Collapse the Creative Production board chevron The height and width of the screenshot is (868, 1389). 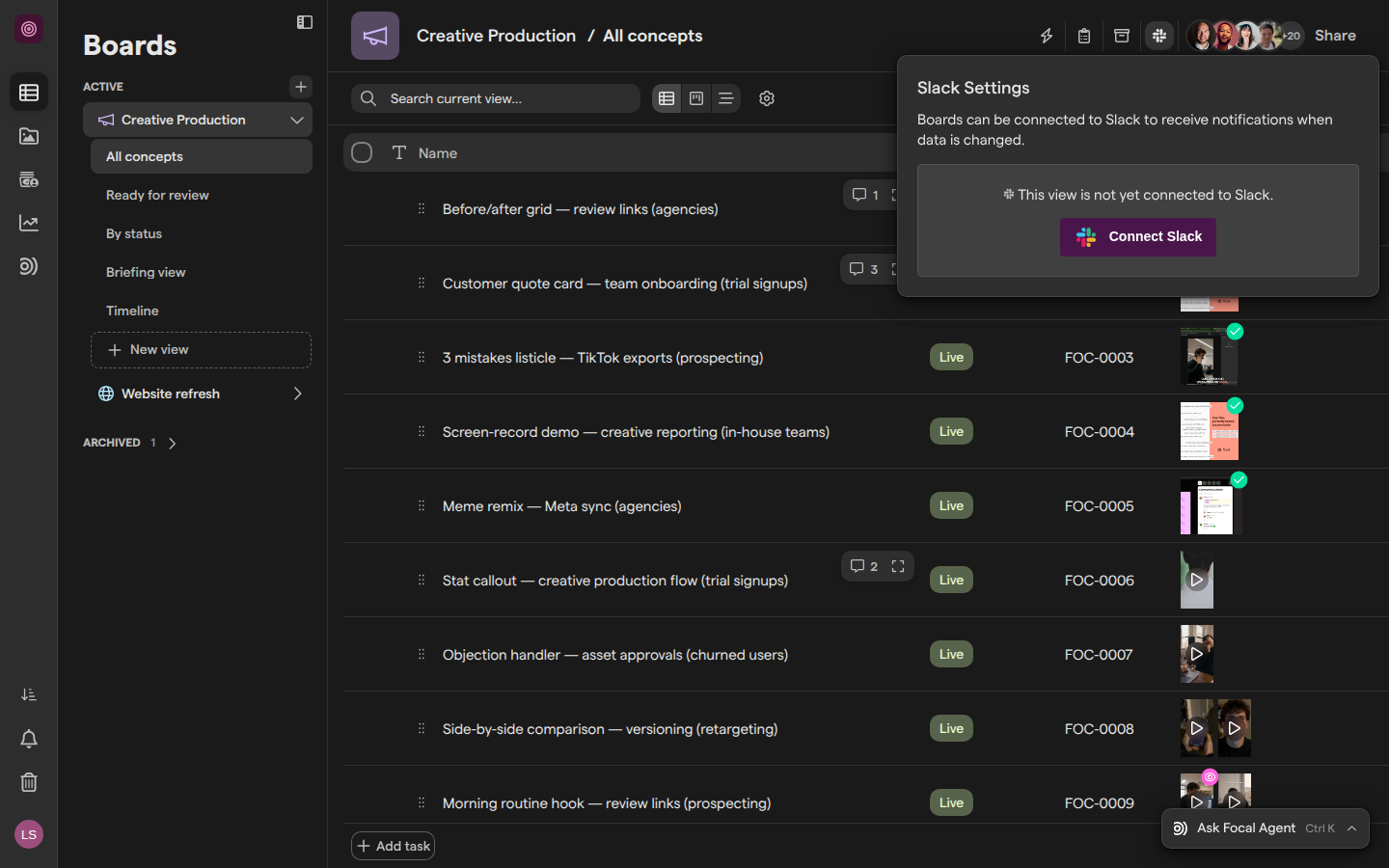click(x=297, y=120)
